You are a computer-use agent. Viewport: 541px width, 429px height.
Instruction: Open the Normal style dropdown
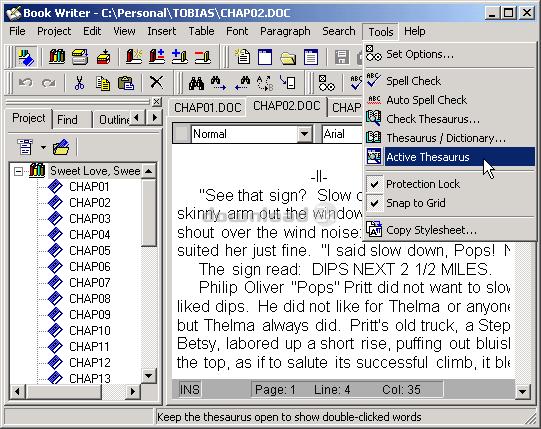point(304,134)
